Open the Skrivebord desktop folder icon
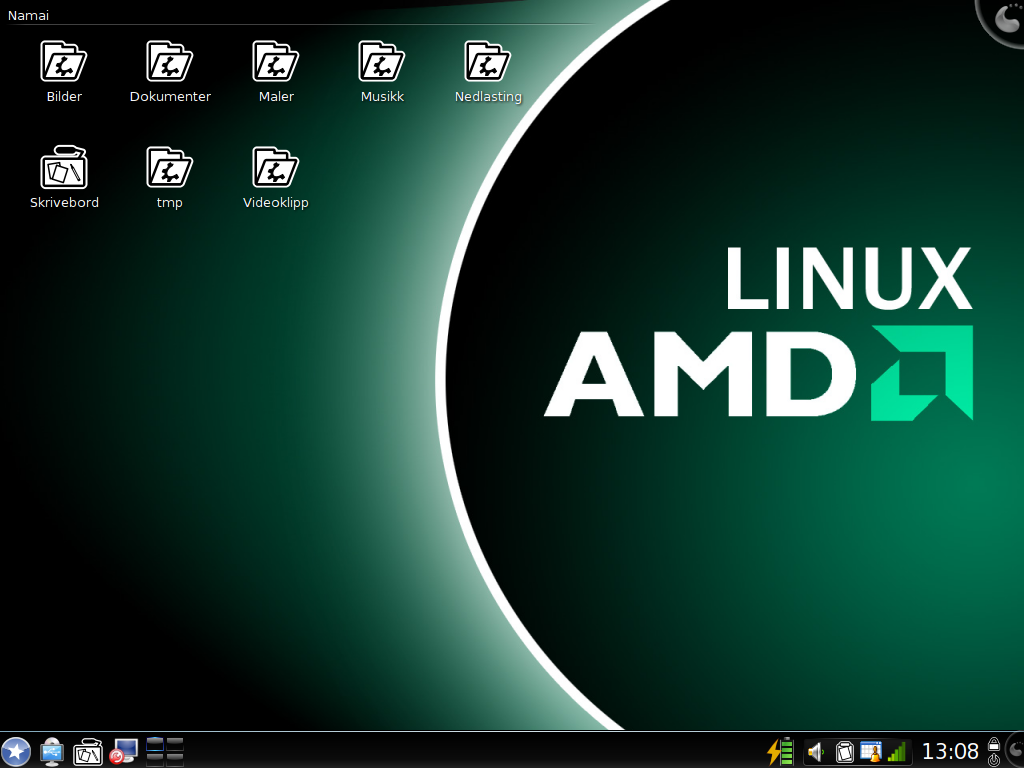1024x768 pixels. click(x=64, y=168)
